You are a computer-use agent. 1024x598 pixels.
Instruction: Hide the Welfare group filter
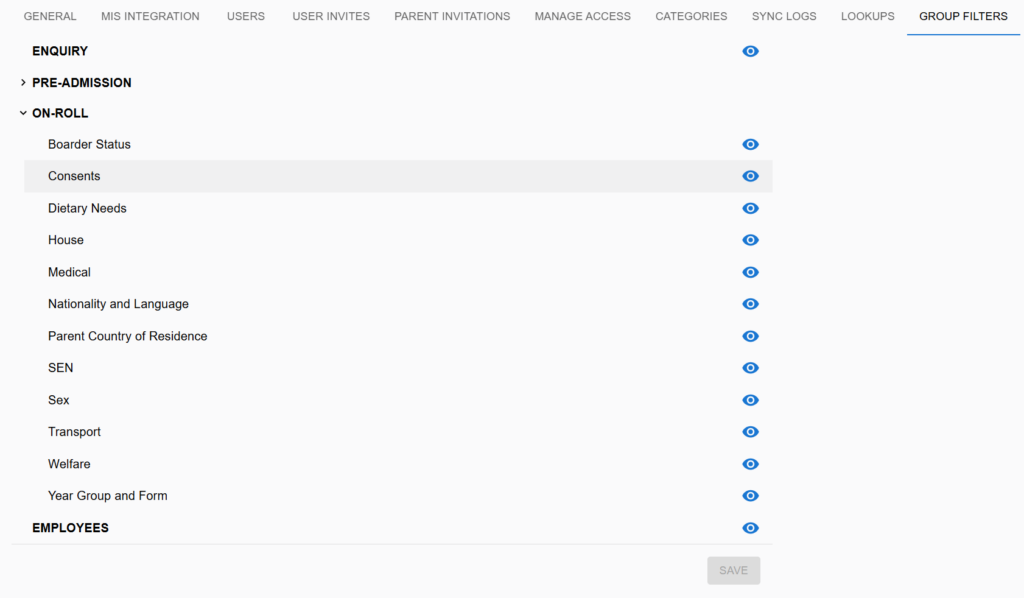[750, 464]
